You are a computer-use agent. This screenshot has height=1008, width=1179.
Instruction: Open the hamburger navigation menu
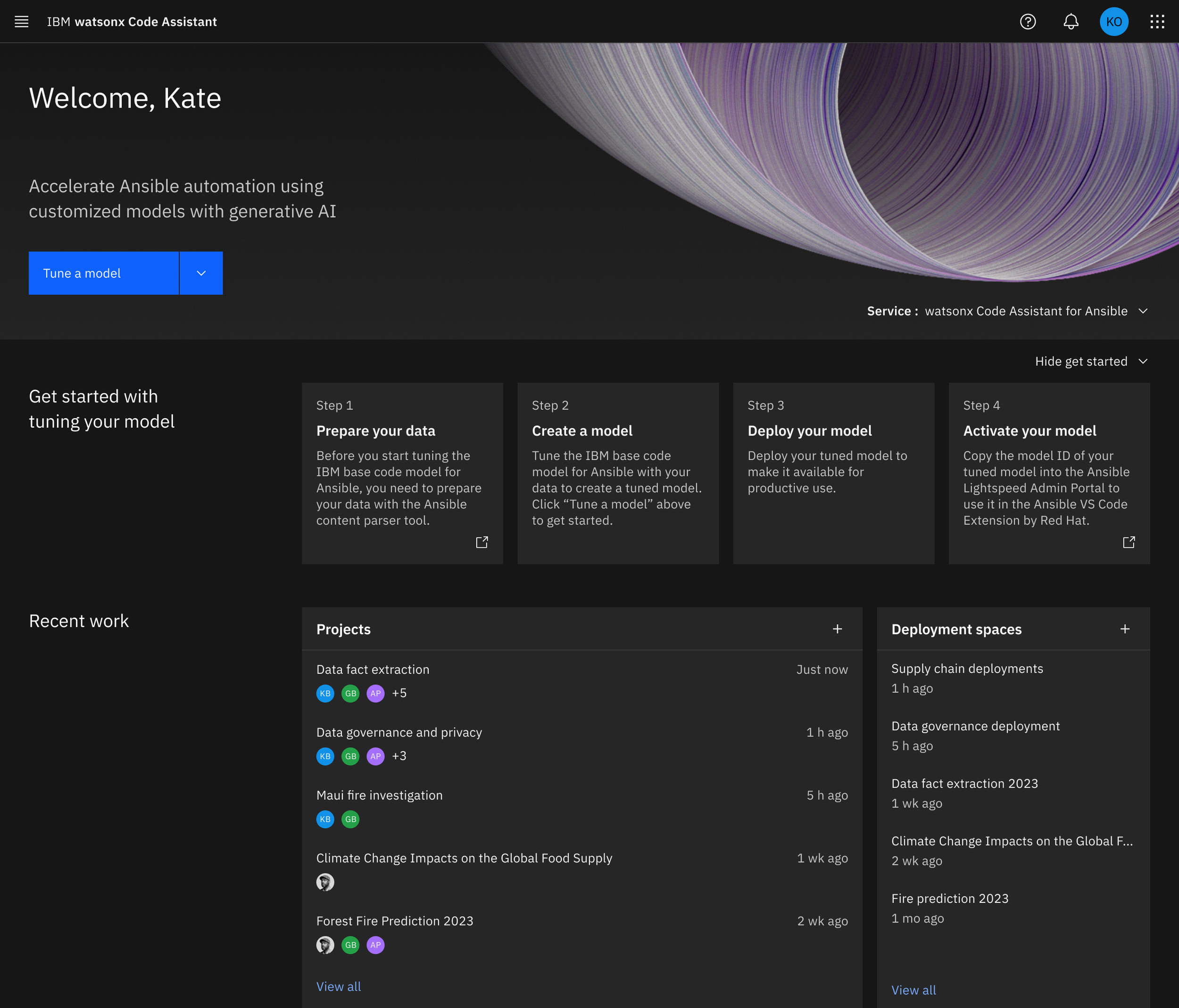(x=21, y=22)
